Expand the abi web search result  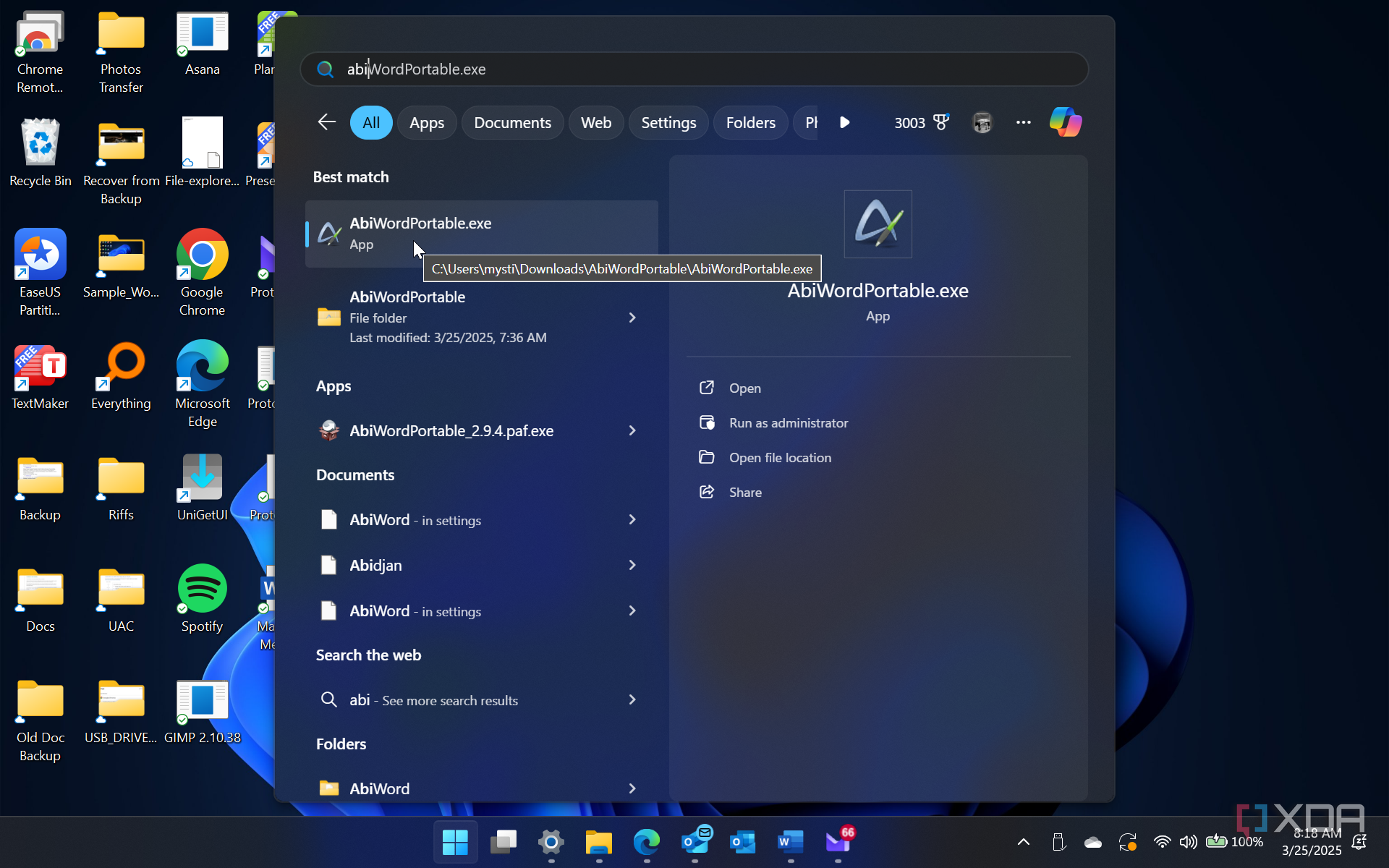click(632, 699)
